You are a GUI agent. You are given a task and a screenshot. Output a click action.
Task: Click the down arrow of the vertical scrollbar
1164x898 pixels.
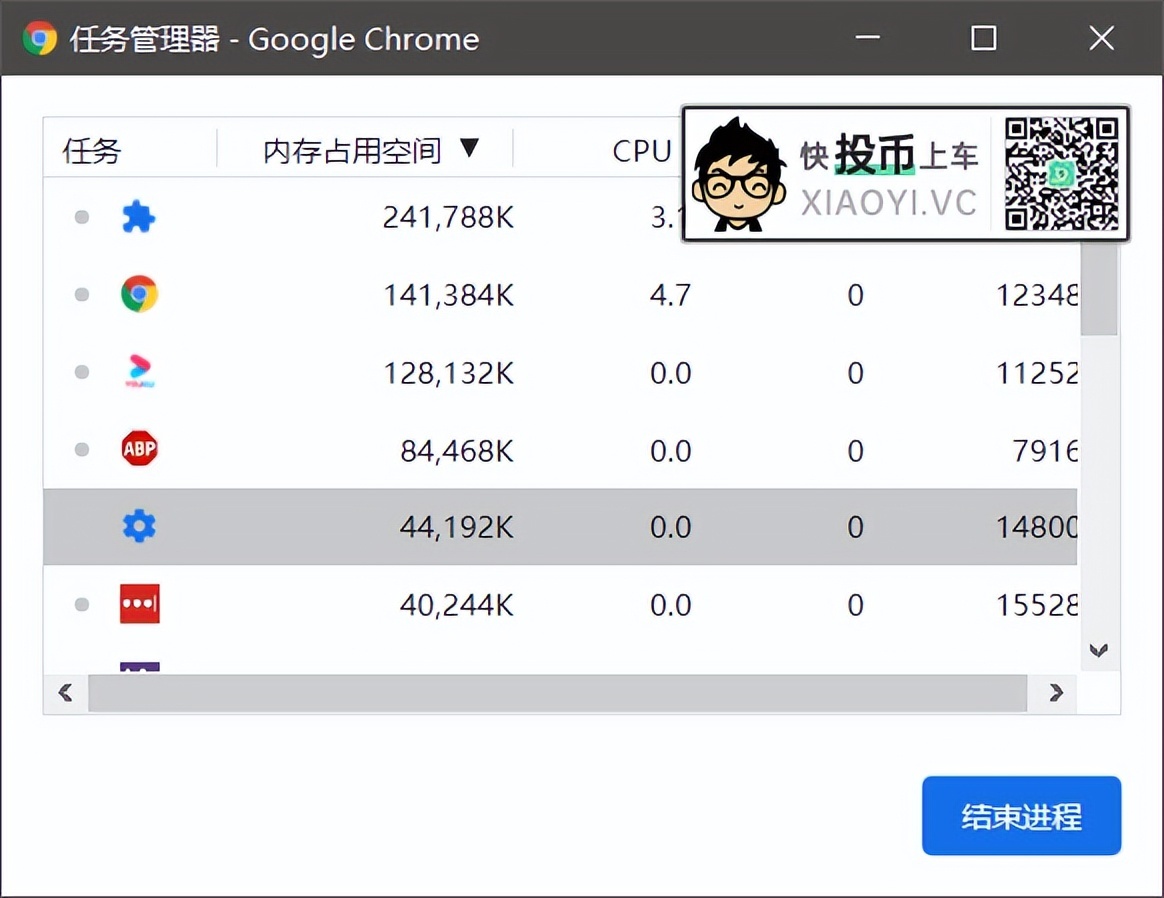pyautogui.click(x=1099, y=650)
